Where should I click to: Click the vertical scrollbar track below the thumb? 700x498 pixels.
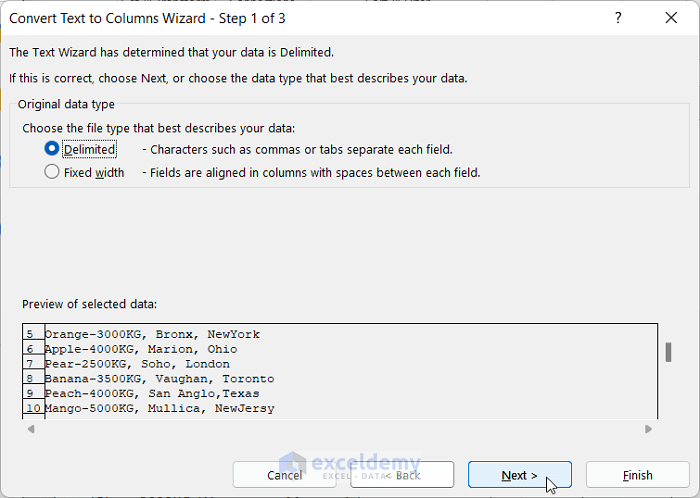[668, 395]
